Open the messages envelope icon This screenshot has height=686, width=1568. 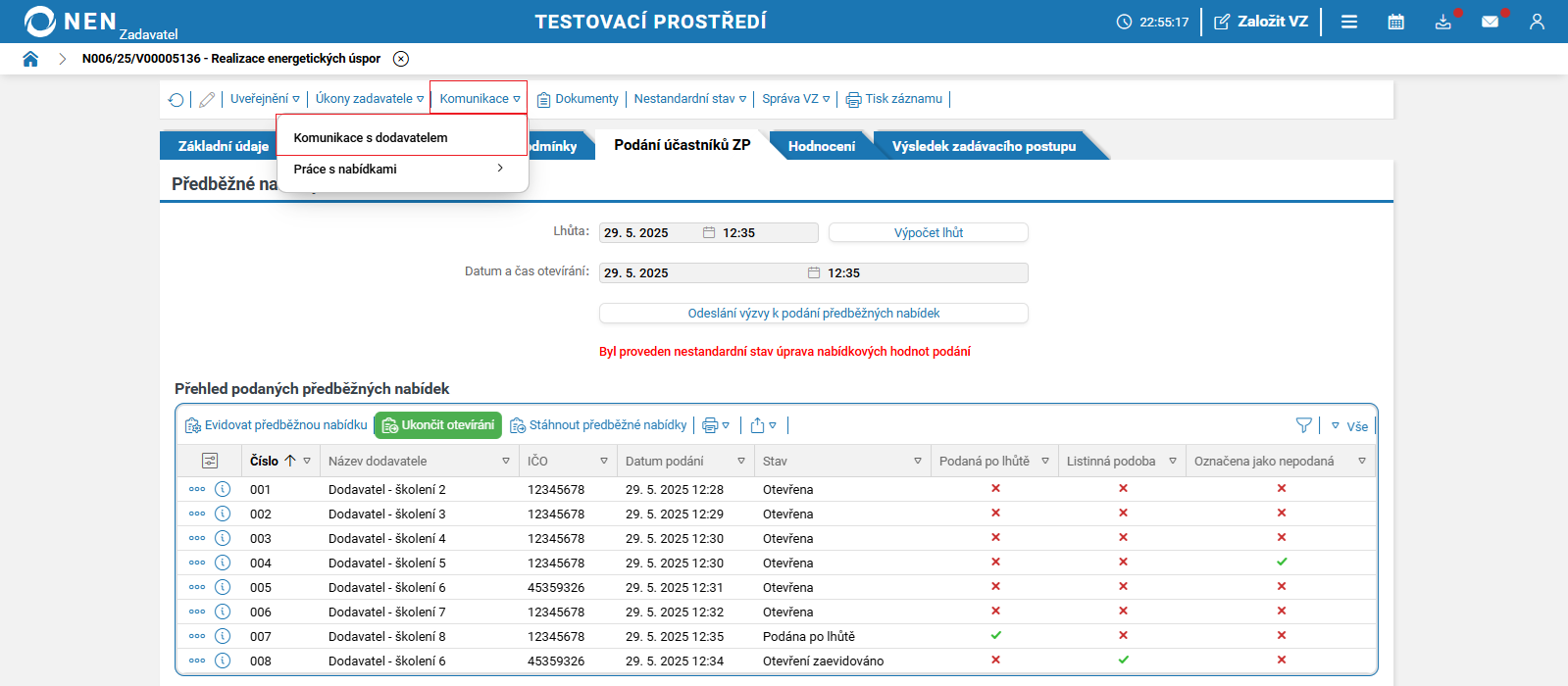[x=1490, y=22]
